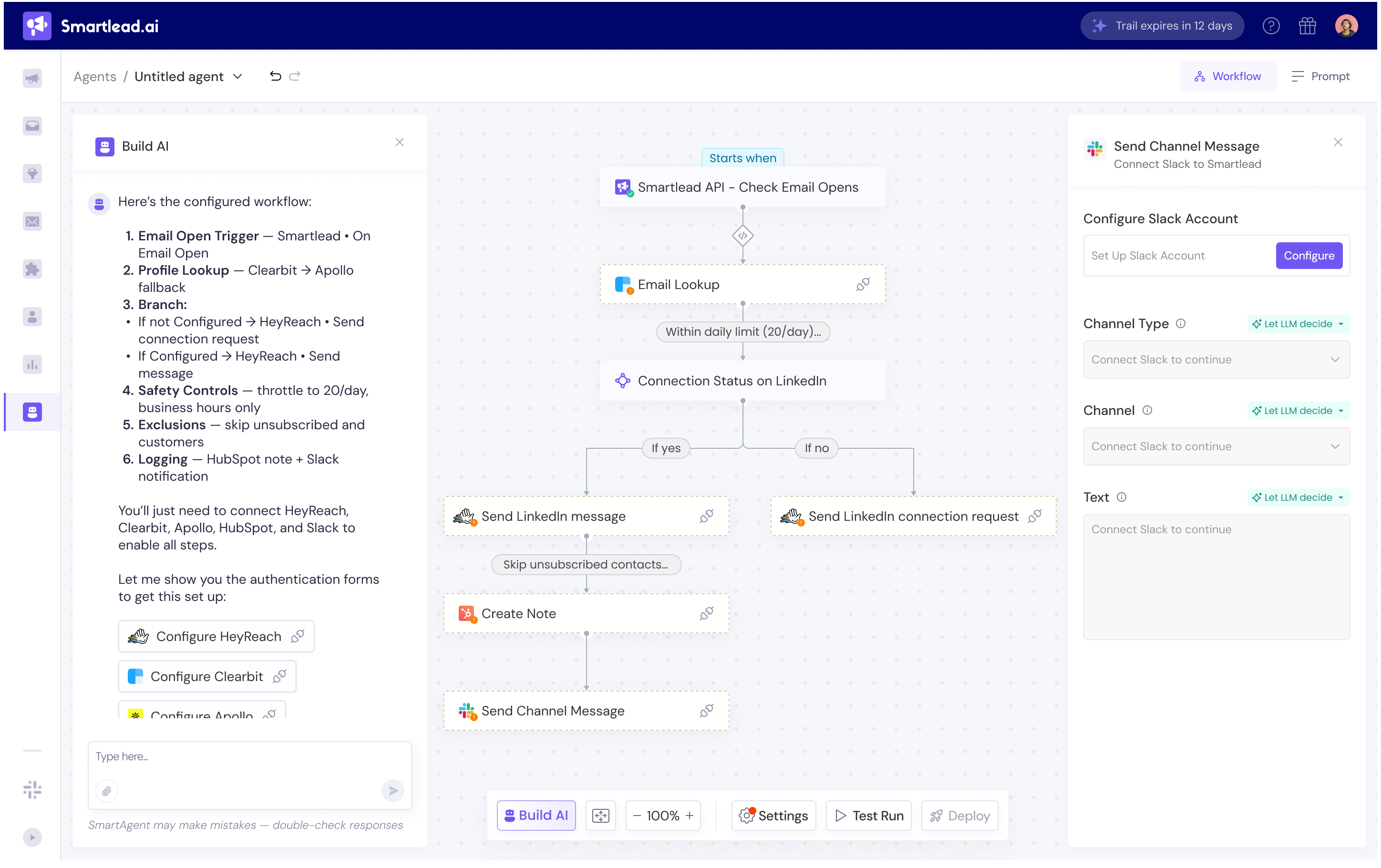Open the Slack icon in sidebar

click(x=32, y=789)
